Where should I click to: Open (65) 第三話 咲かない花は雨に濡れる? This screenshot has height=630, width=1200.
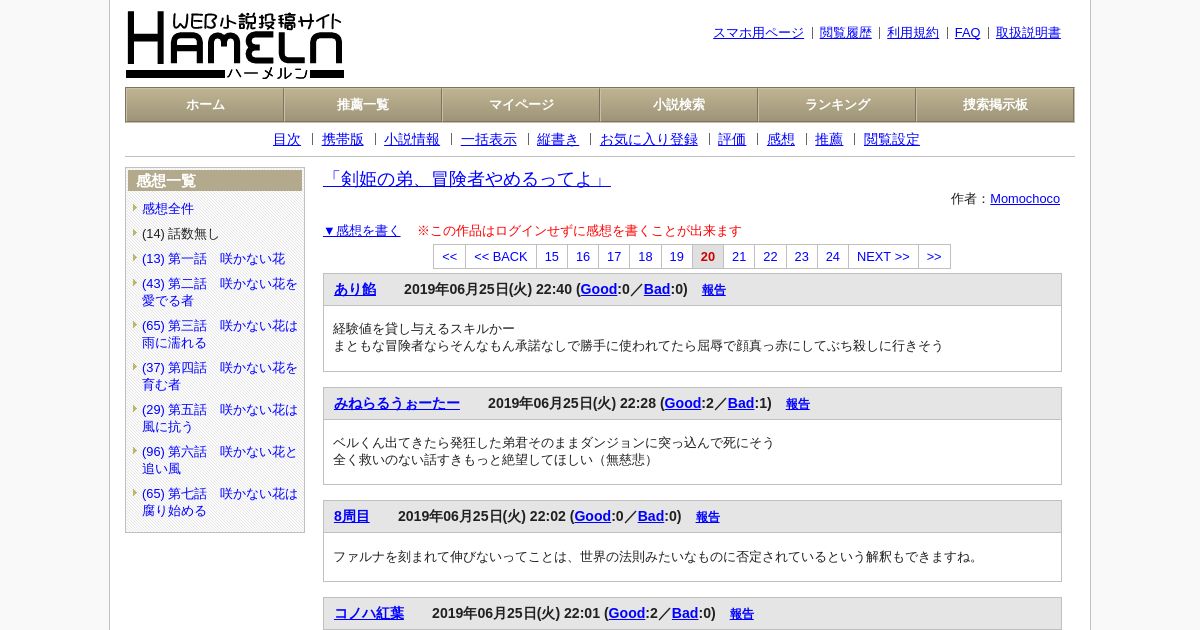[220, 334]
